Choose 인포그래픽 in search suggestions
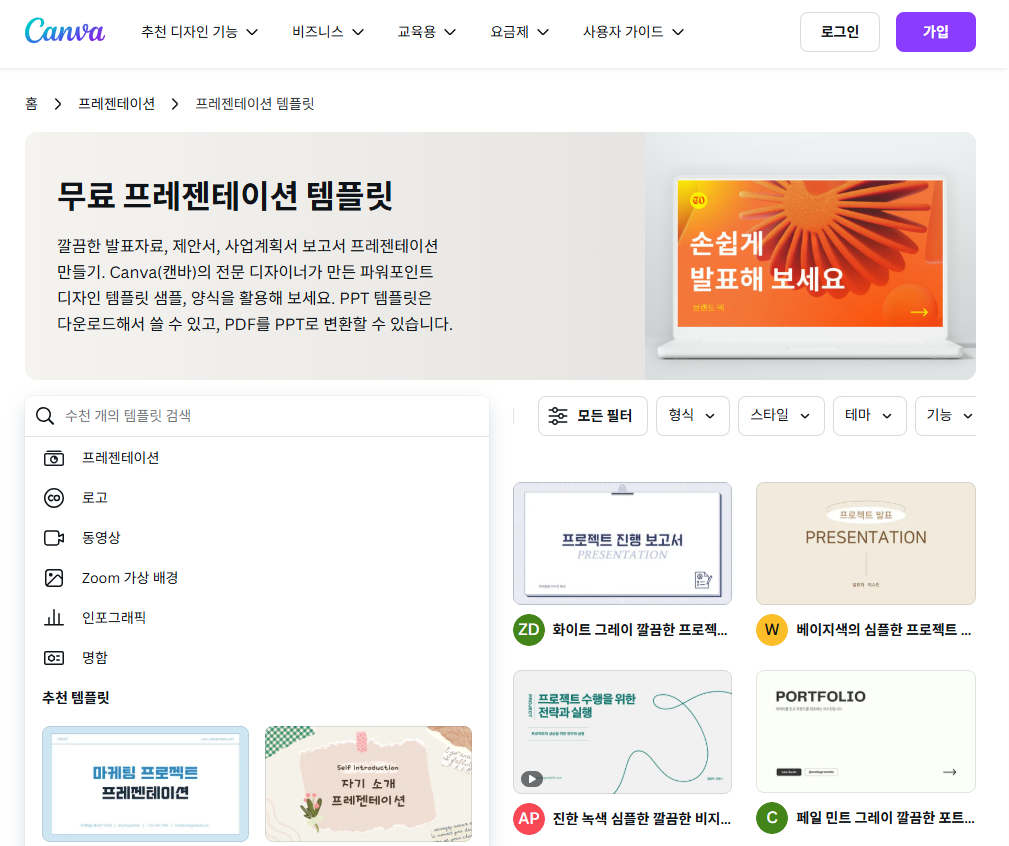1009x846 pixels. tap(257, 618)
